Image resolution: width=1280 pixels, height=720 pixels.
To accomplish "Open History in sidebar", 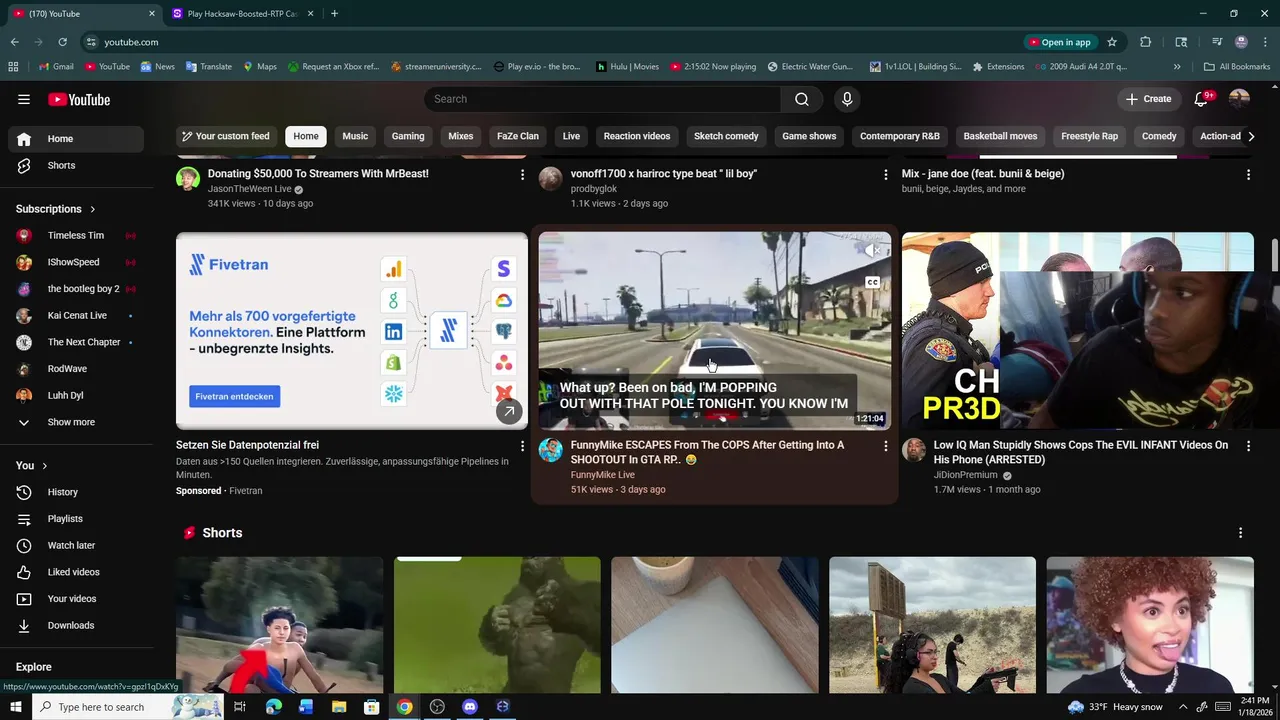I will (x=76, y=492).
